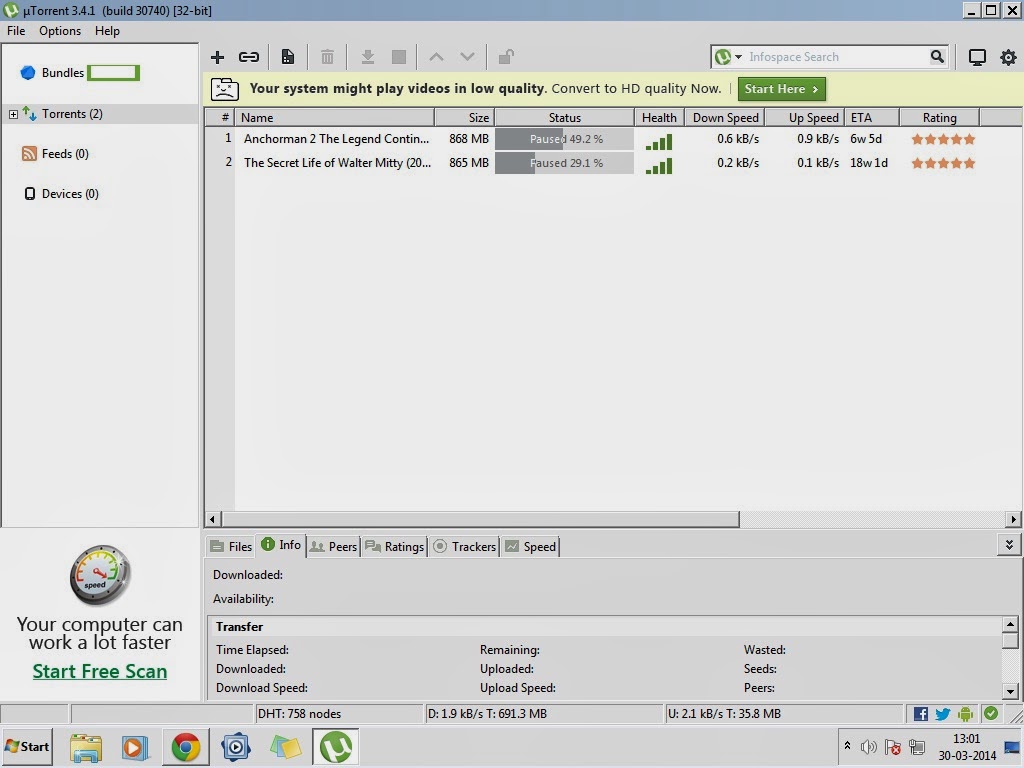Select the Create New Torrent icon

point(288,57)
